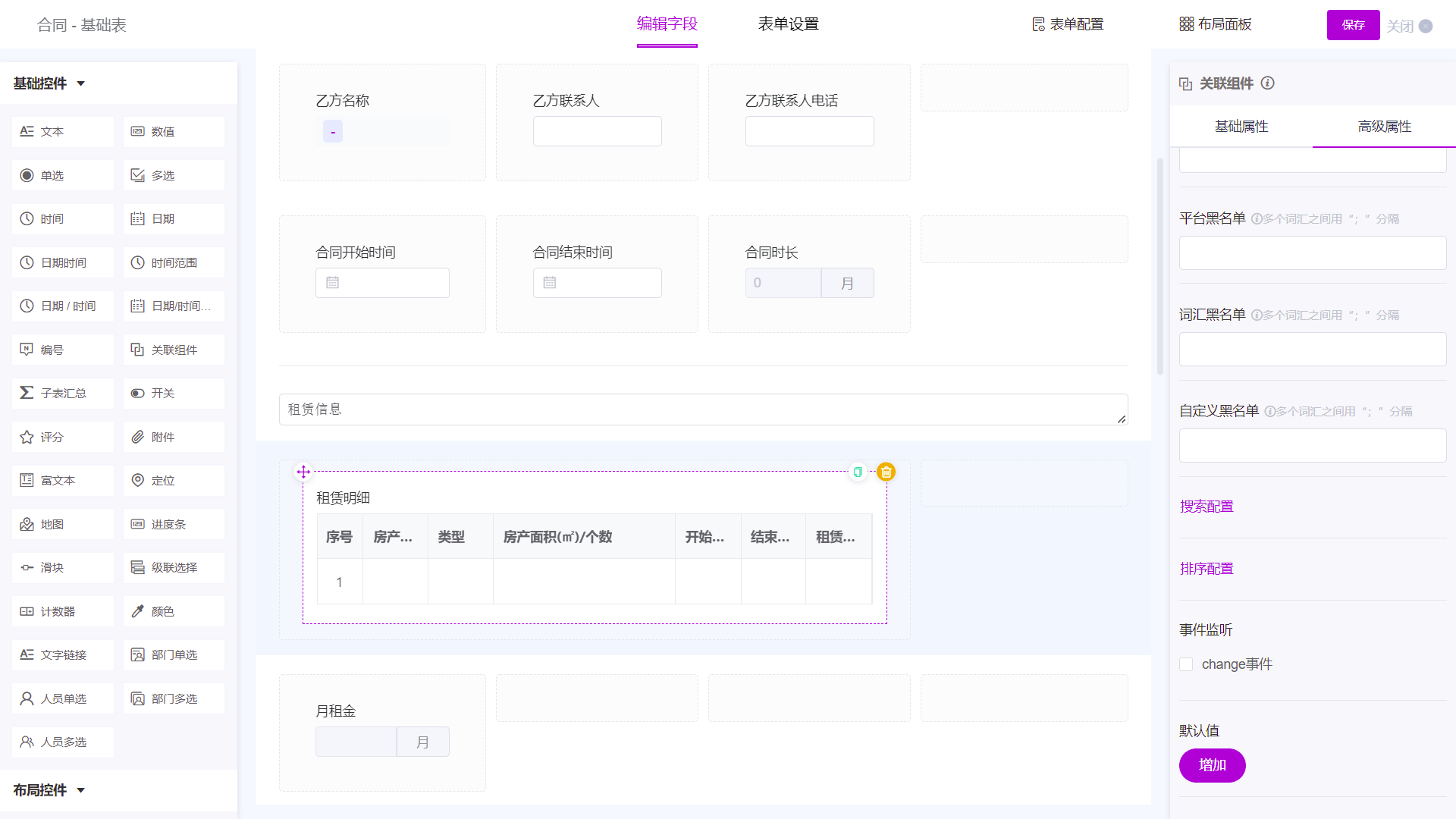Select the 日期 / 时间 control

click(x=63, y=306)
